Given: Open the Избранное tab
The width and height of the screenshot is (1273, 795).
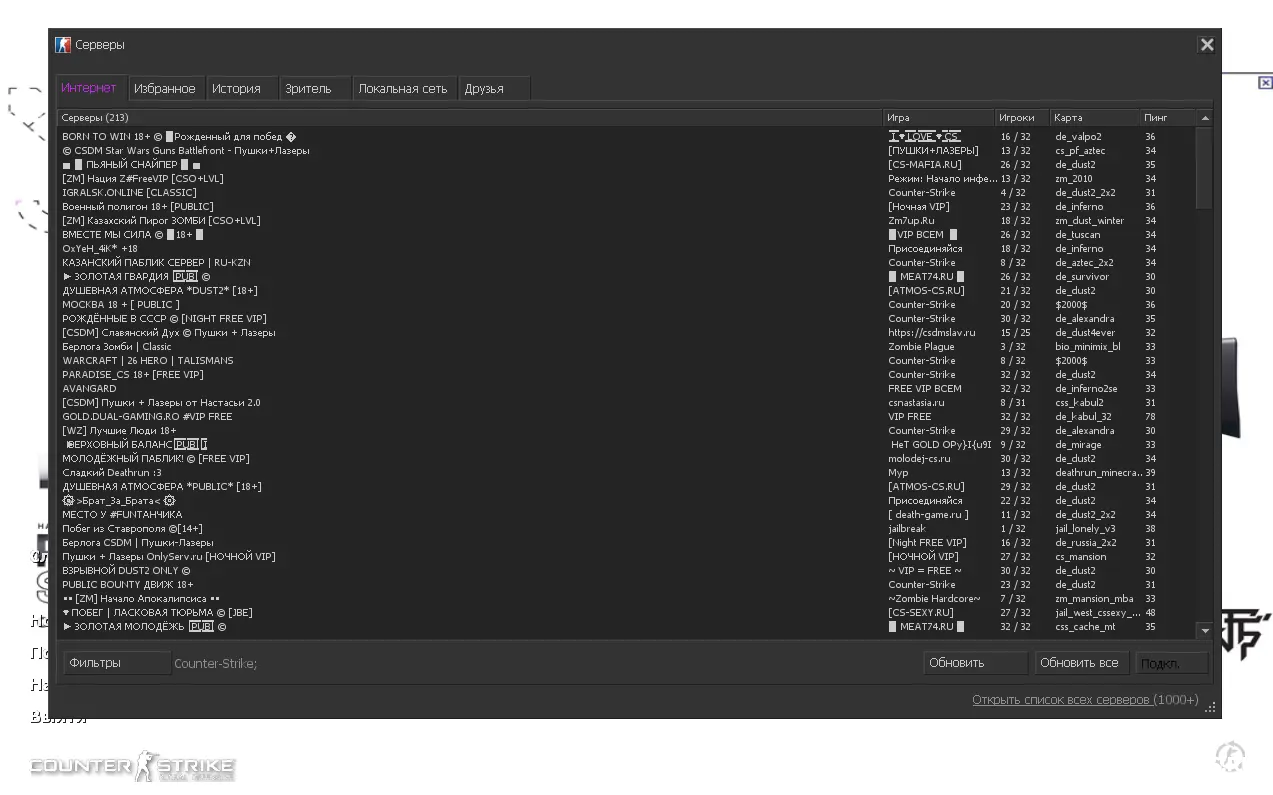Looking at the screenshot, I should pos(165,88).
